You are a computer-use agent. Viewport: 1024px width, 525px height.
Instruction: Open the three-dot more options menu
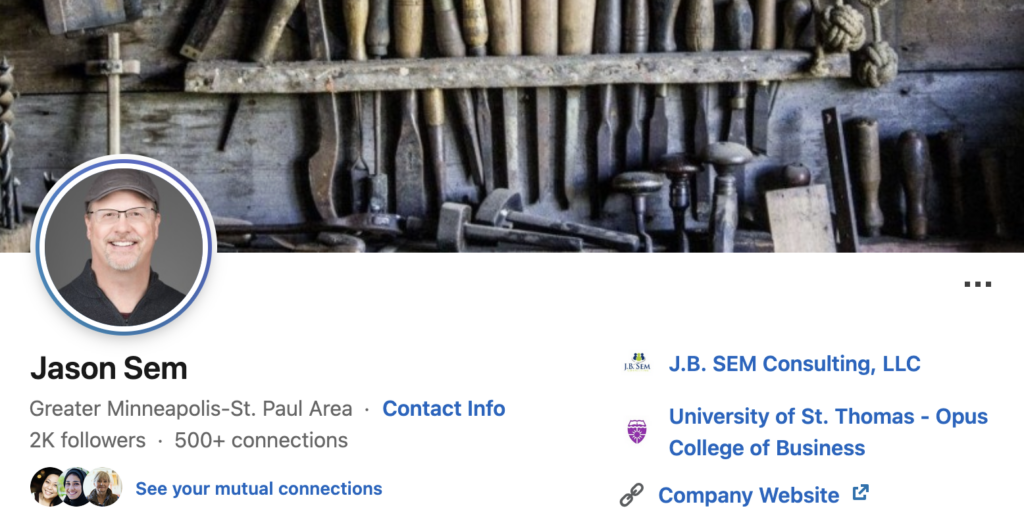point(977,284)
